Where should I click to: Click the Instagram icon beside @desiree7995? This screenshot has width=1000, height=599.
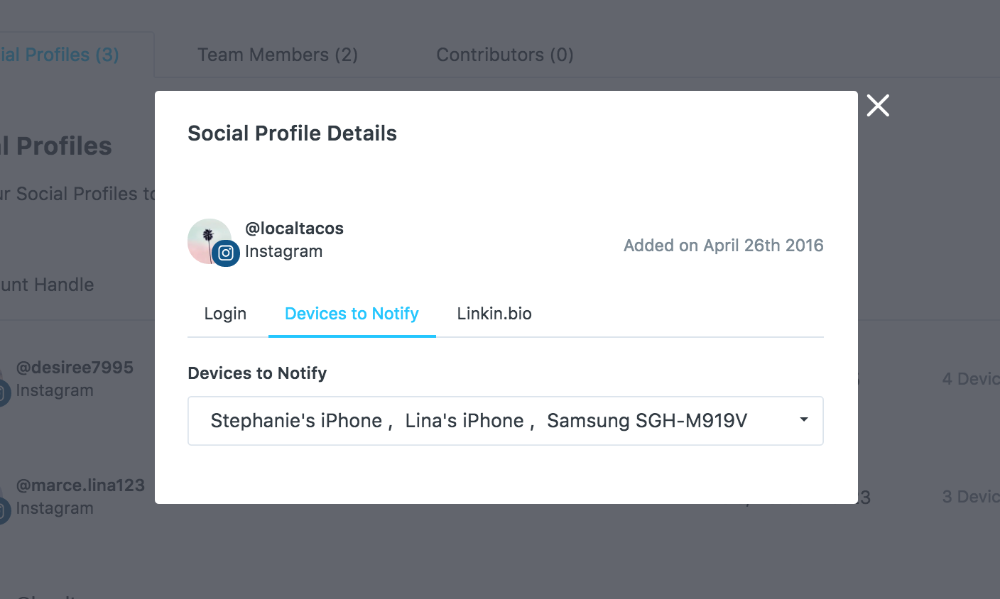point(3,392)
